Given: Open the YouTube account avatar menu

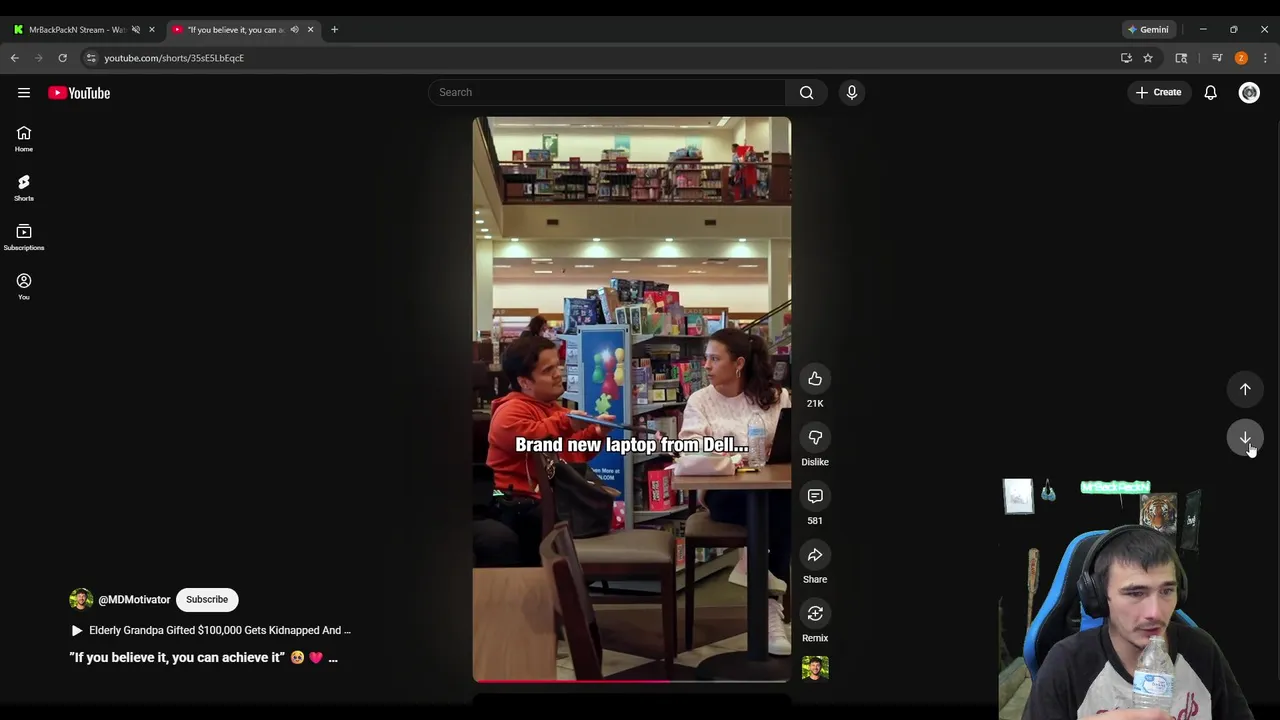Looking at the screenshot, I should click(1249, 92).
